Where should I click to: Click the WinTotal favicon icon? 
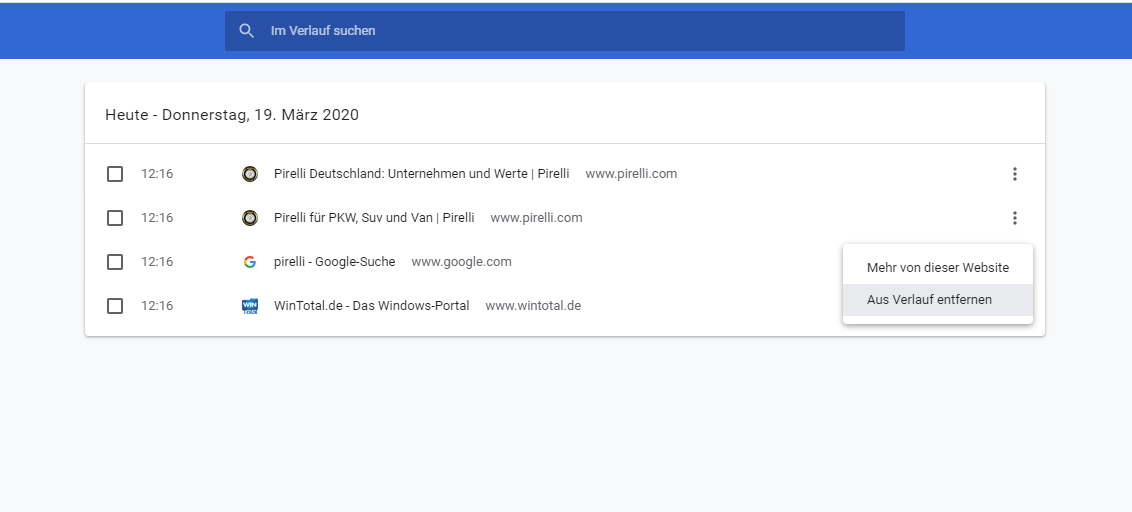[250, 306]
